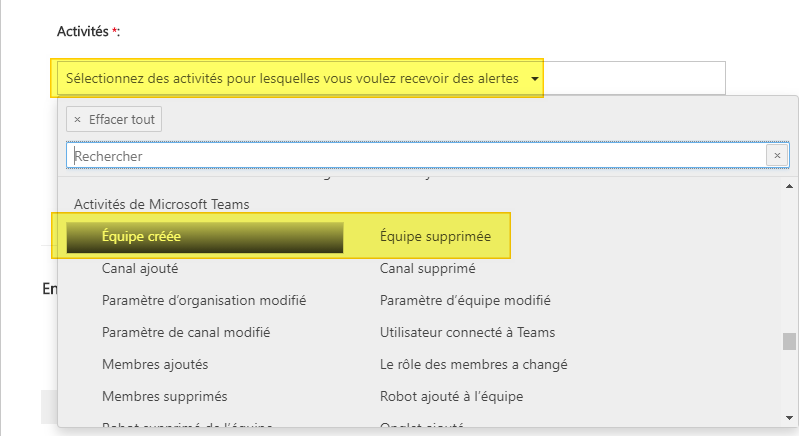Click the Activités de Microsoft Teams header
This screenshot has height=436, width=799.
[x=162, y=204]
